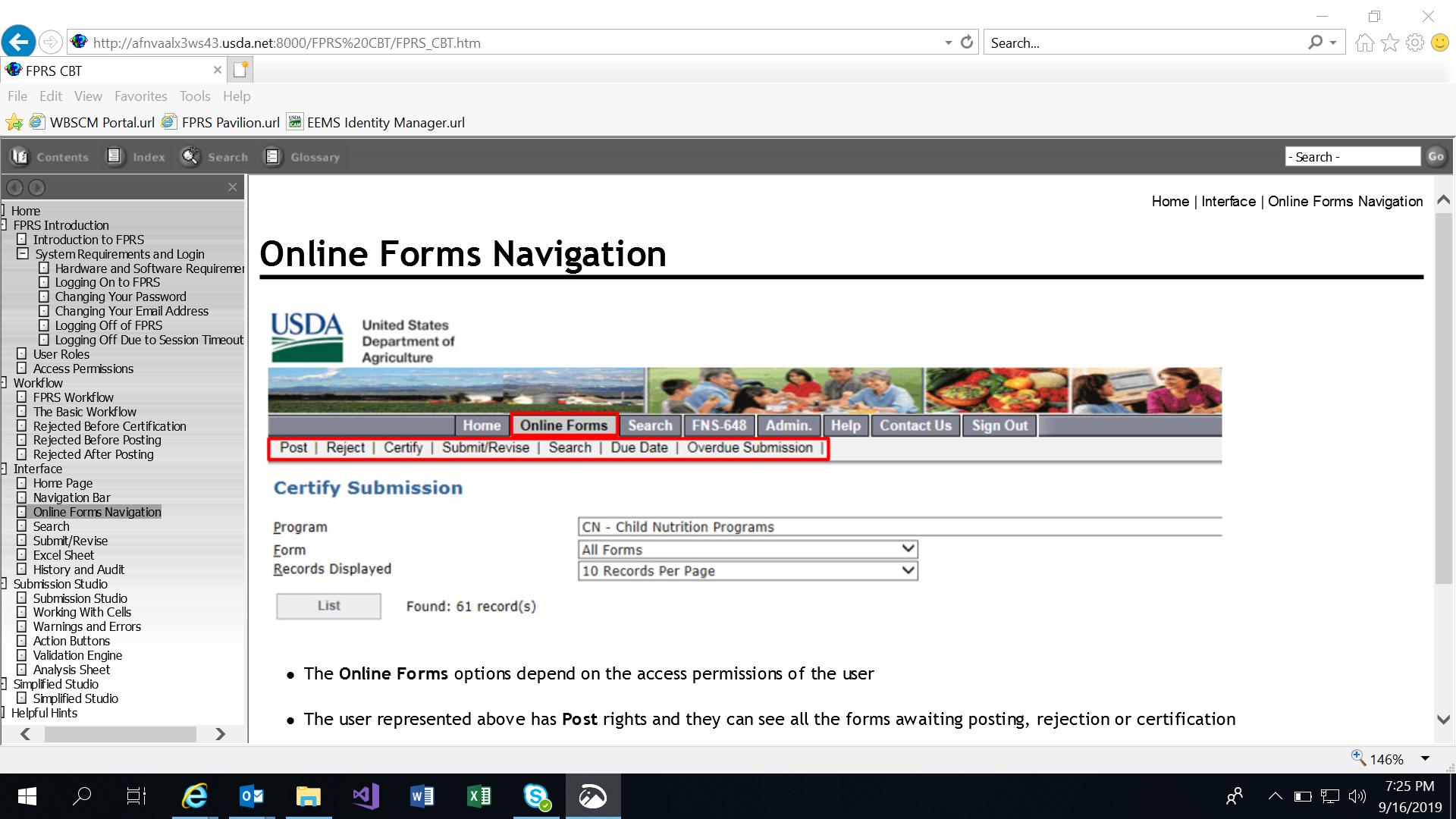Viewport: 1456px width, 819px height.
Task: Click the Interface breadcrumb link
Action: click(x=1228, y=201)
